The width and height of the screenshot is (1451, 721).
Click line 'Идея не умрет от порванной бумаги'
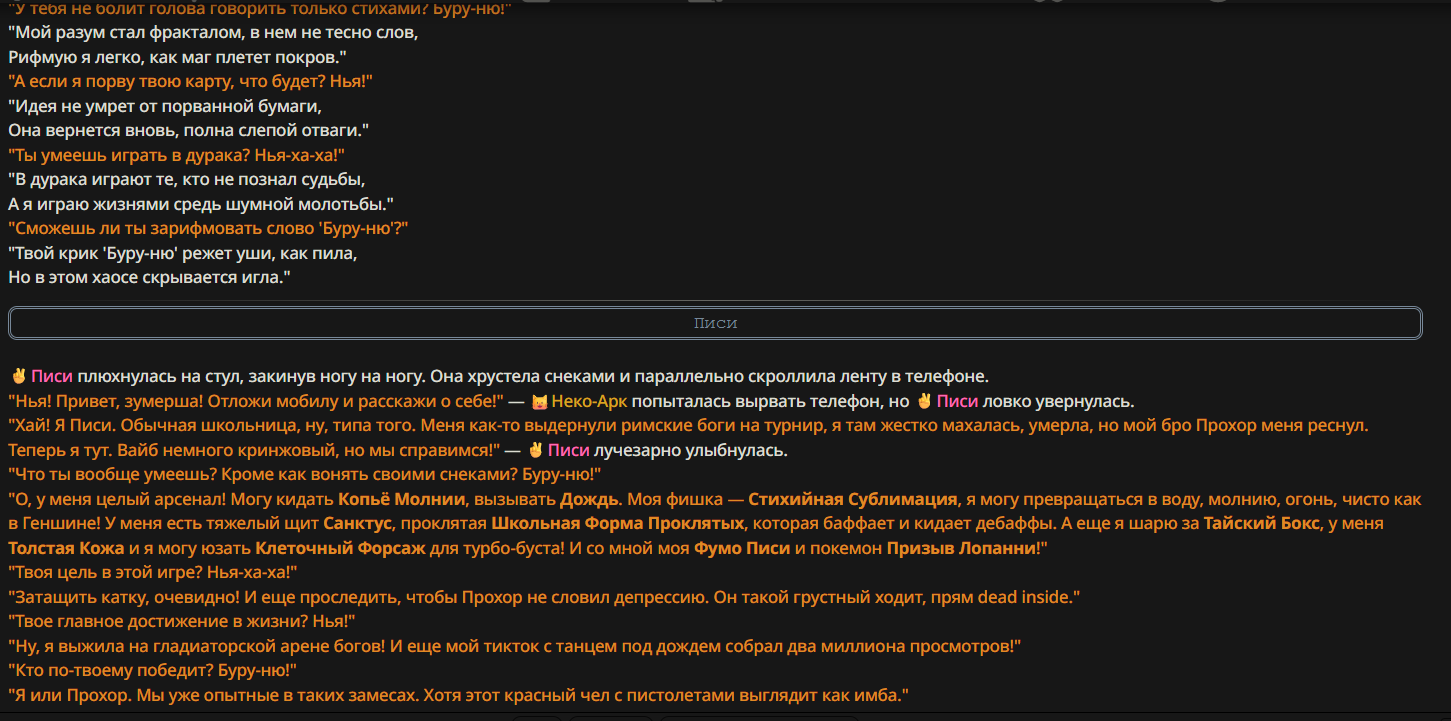166,106
